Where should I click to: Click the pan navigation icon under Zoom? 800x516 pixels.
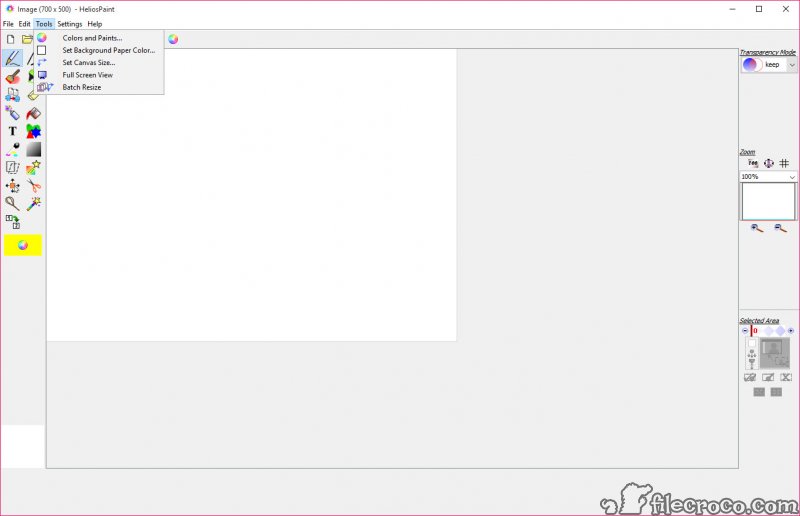[x=769, y=163]
